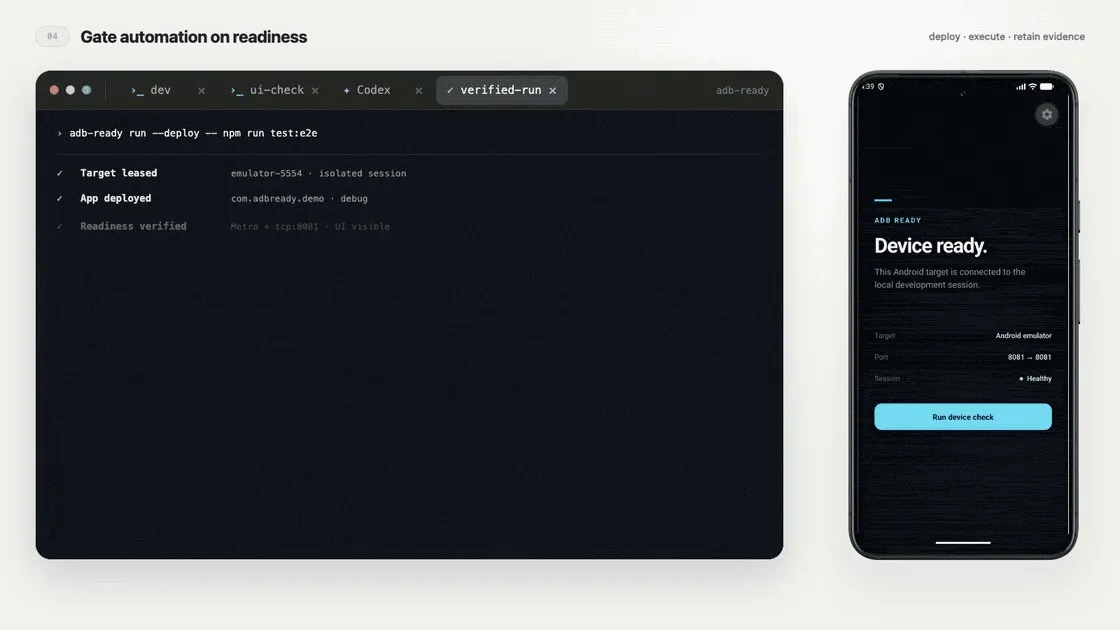Click the ADB READY label on phone

[x=898, y=221]
